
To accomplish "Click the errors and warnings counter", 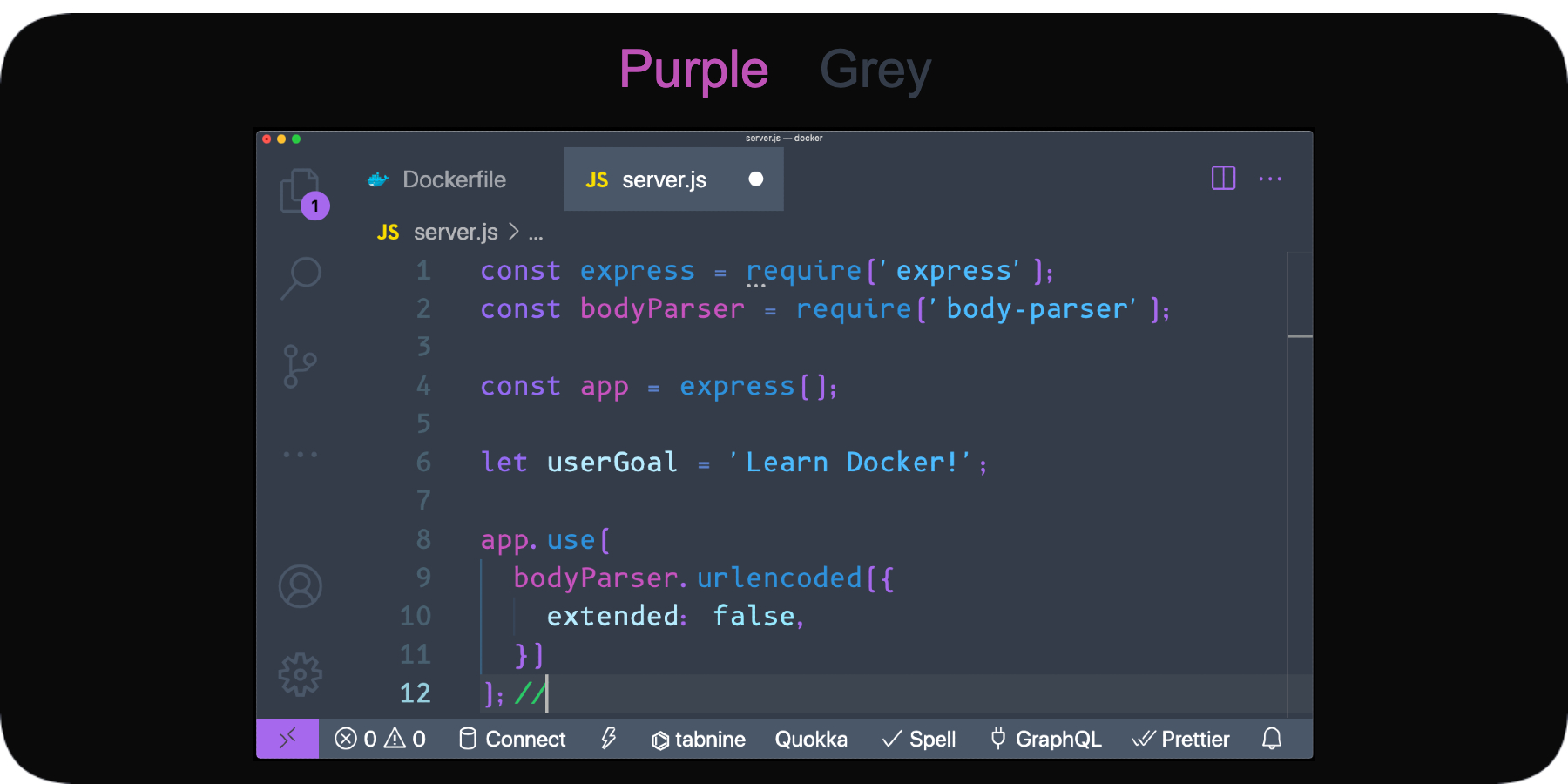I will [x=379, y=739].
